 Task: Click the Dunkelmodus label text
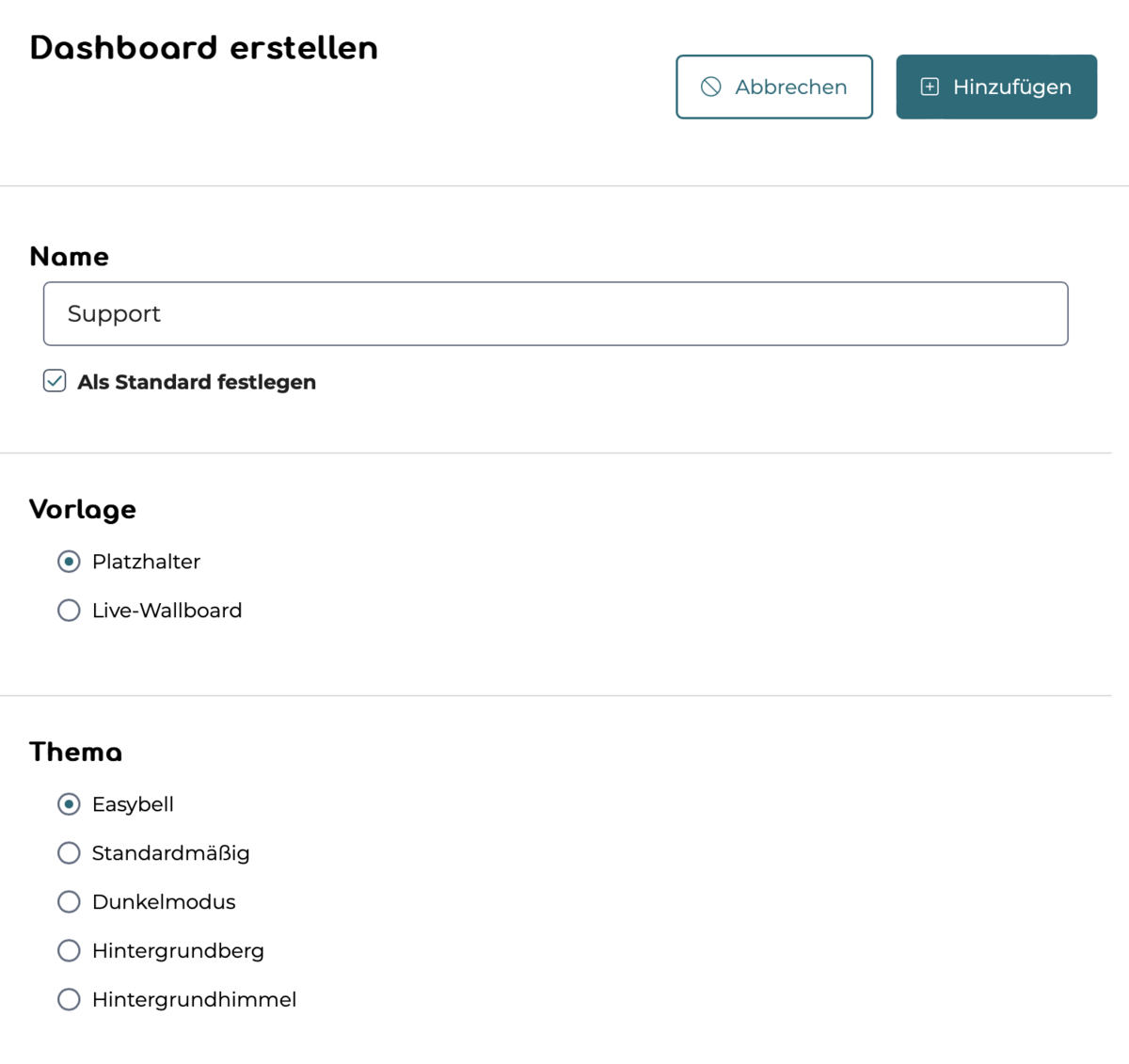(164, 902)
